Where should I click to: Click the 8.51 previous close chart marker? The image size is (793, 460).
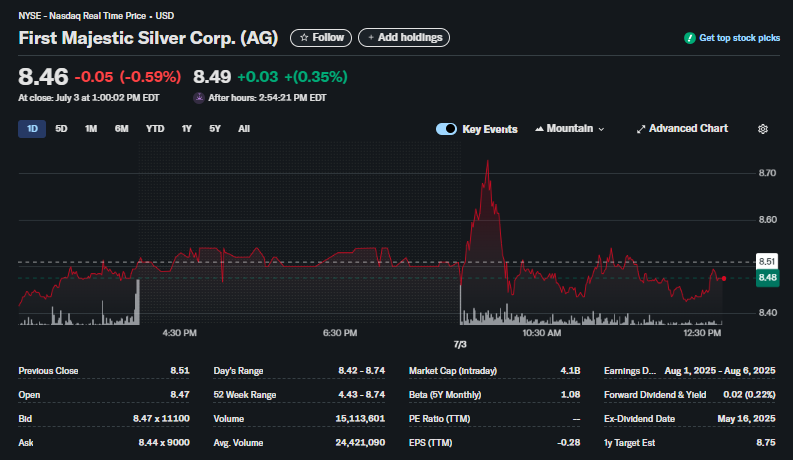click(767, 261)
